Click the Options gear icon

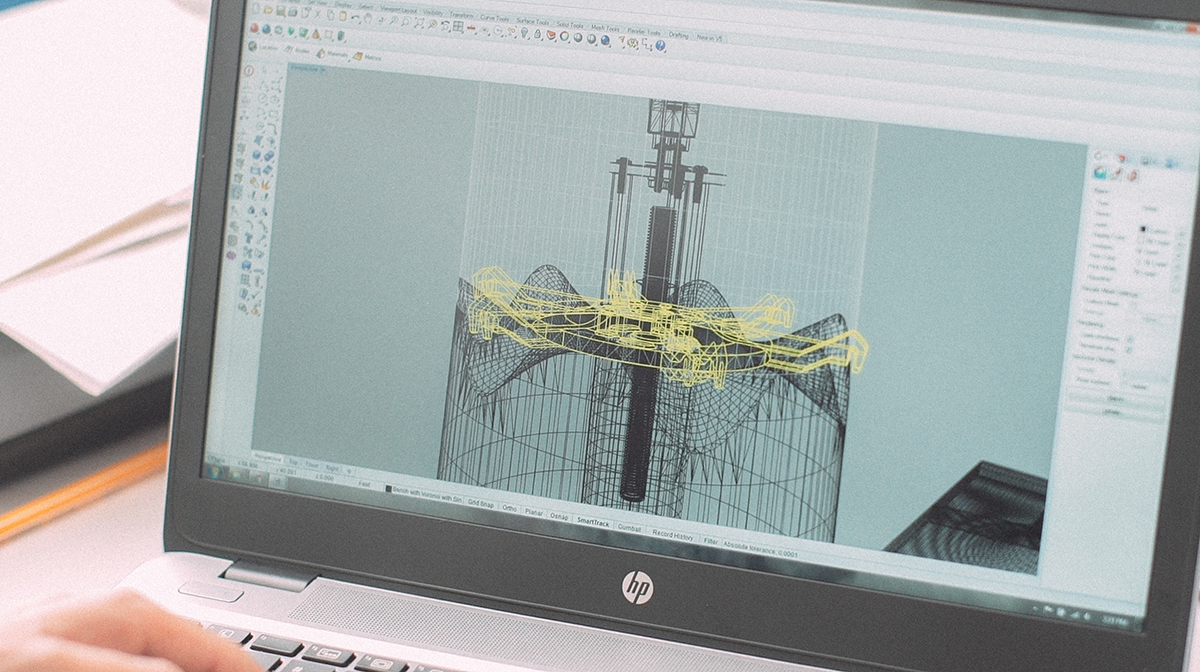pos(633,43)
